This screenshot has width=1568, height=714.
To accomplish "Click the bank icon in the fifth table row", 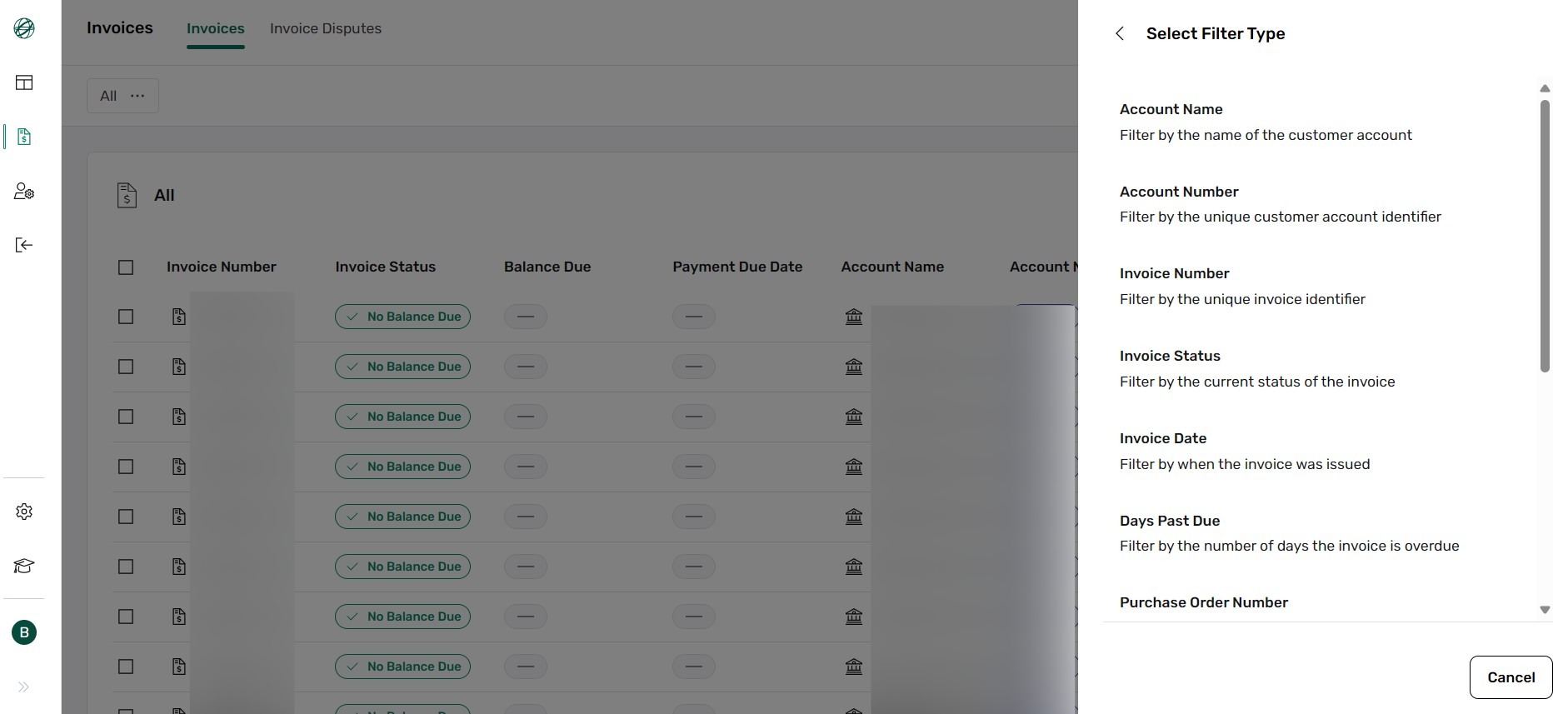I will [x=854, y=517].
